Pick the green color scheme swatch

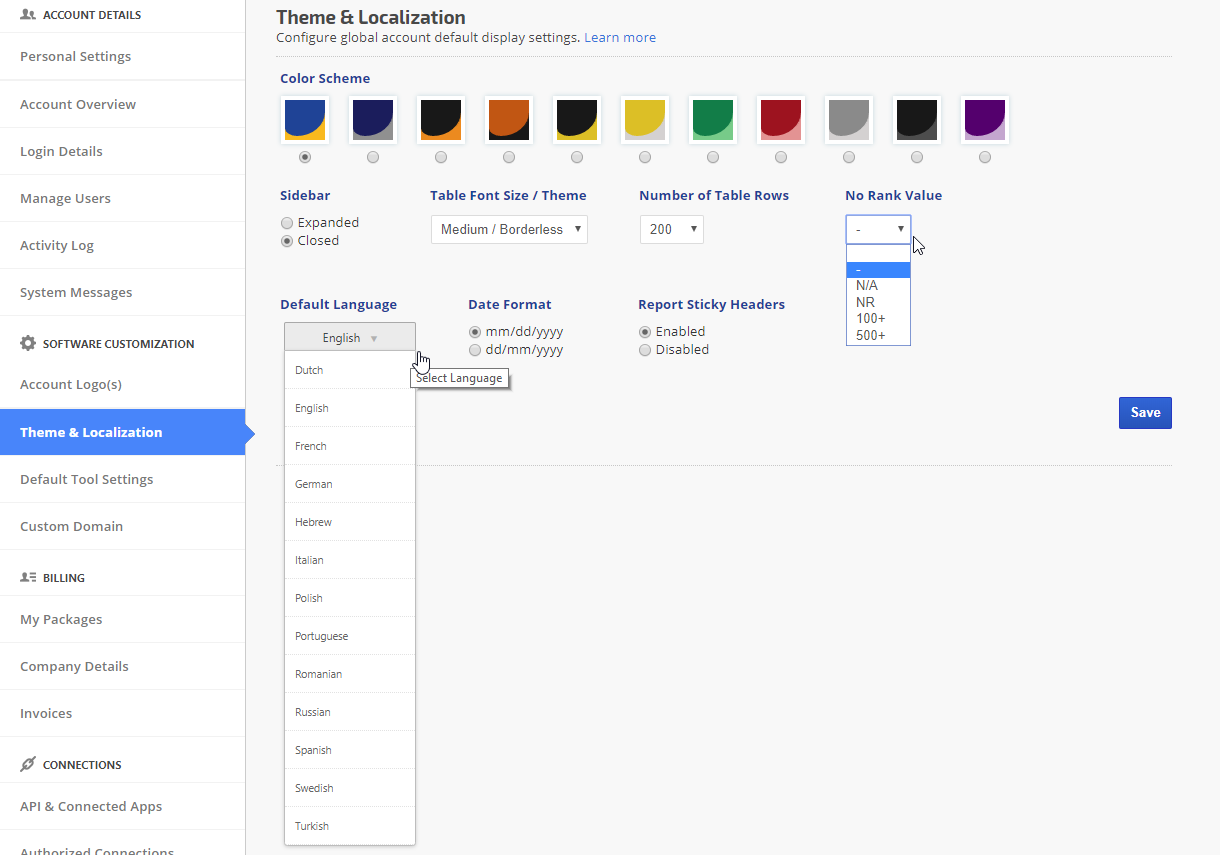click(x=712, y=120)
